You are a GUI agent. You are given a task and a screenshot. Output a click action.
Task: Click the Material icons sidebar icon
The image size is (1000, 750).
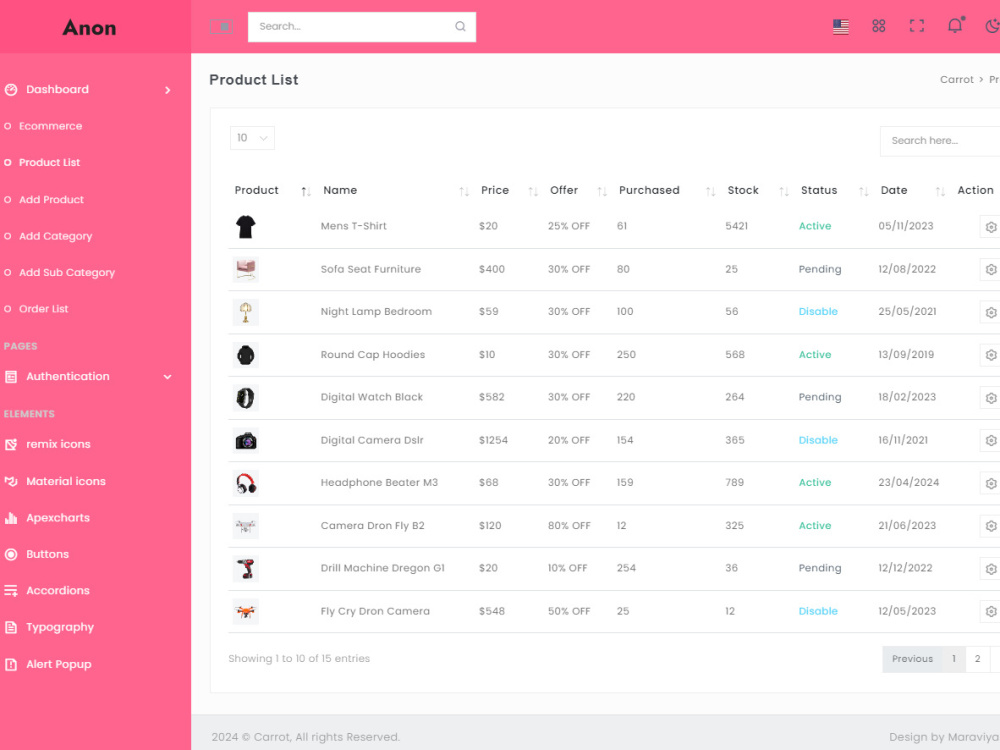click(11, 482)
